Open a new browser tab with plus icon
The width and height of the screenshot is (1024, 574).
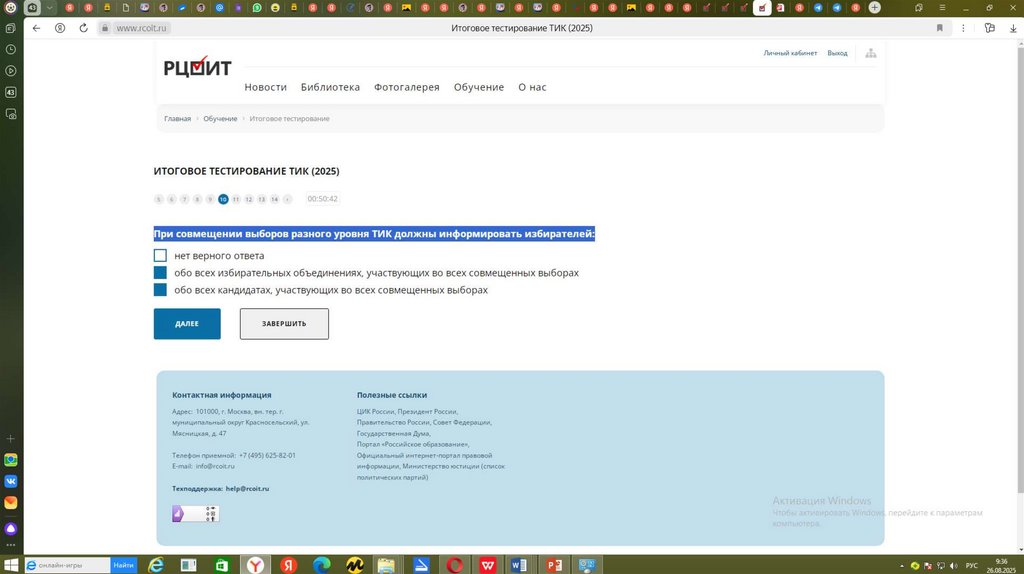tap(874, 8)
